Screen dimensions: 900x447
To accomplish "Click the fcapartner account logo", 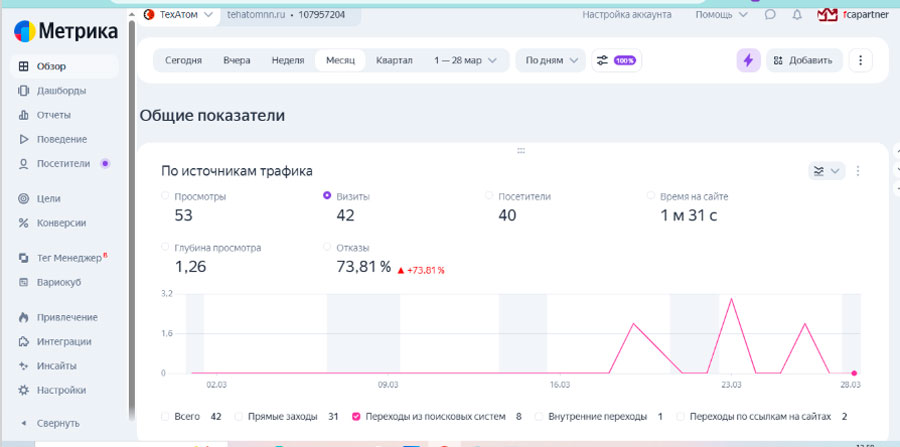I will 827,14.
